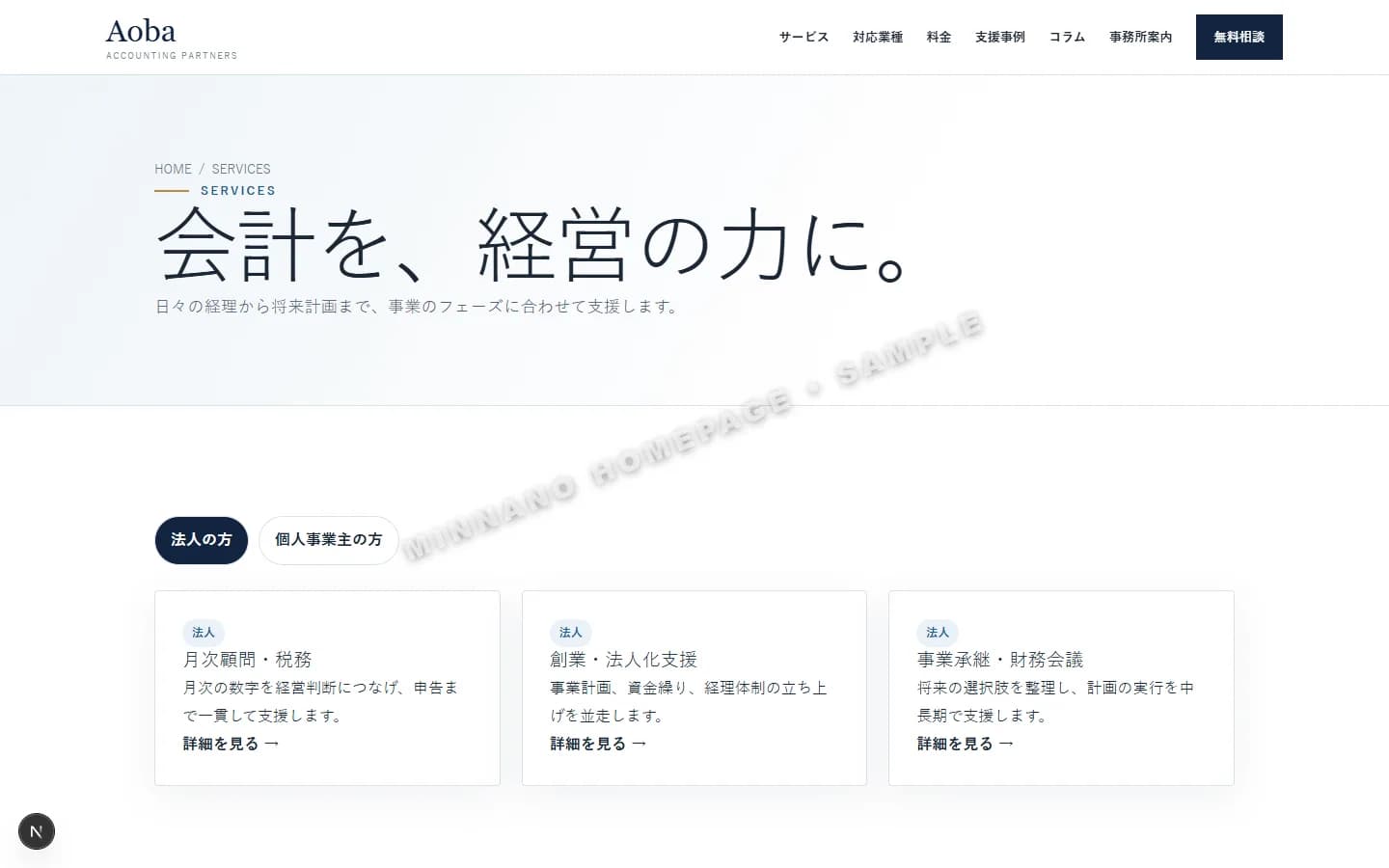Open the 支援事例 navigation link
1389x868 pixels.
pyautogui.click(x=1000, y=37)
